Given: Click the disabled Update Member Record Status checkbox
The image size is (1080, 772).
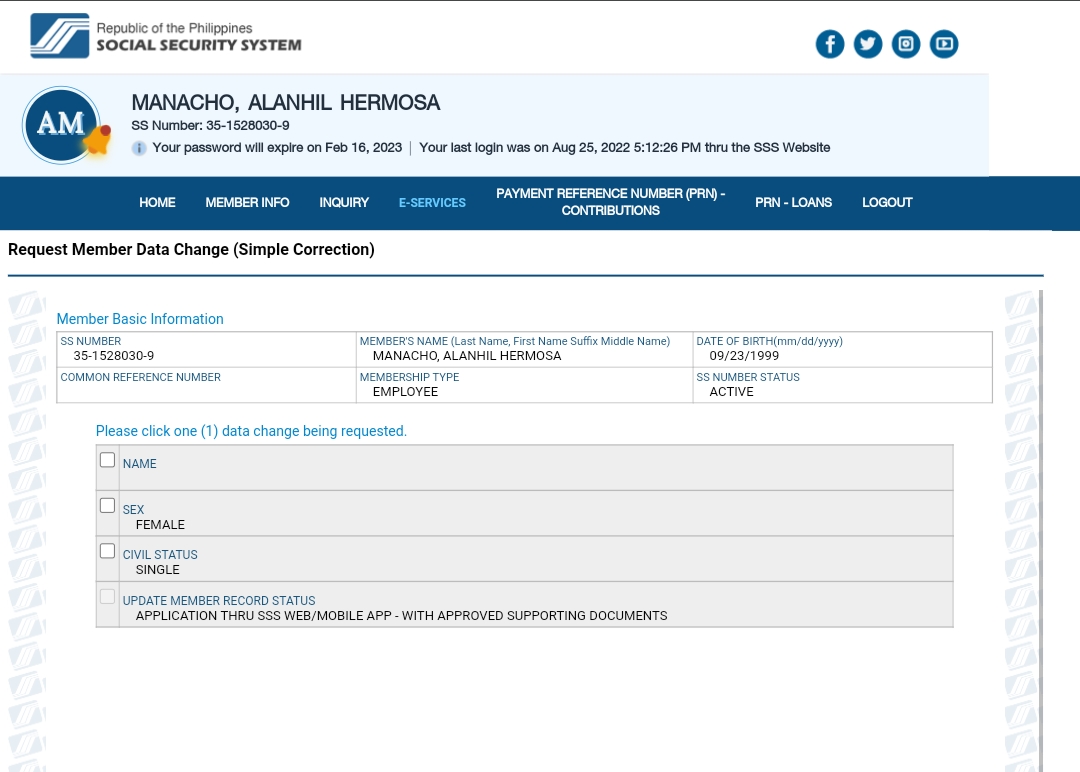Looking at the screenshot, I should [108, 596].
